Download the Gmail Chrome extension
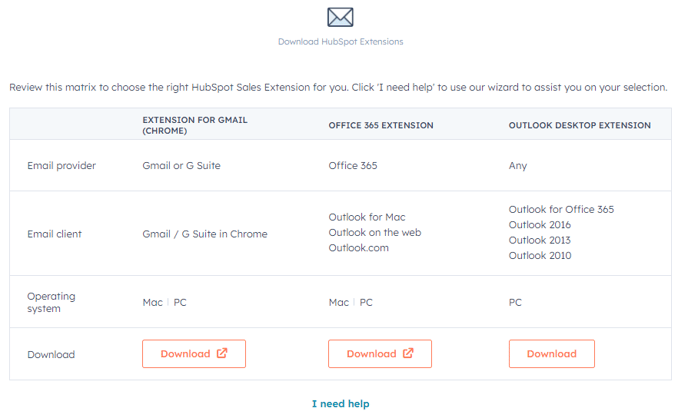Screen dimensions: 688x418 point(194,354)
